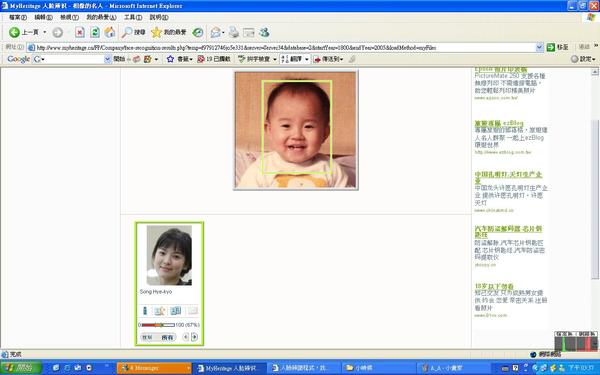Open the ezBlog advertisement link
Image resolution: width=600 pixels, height=375 pixels.
point(499,123)
